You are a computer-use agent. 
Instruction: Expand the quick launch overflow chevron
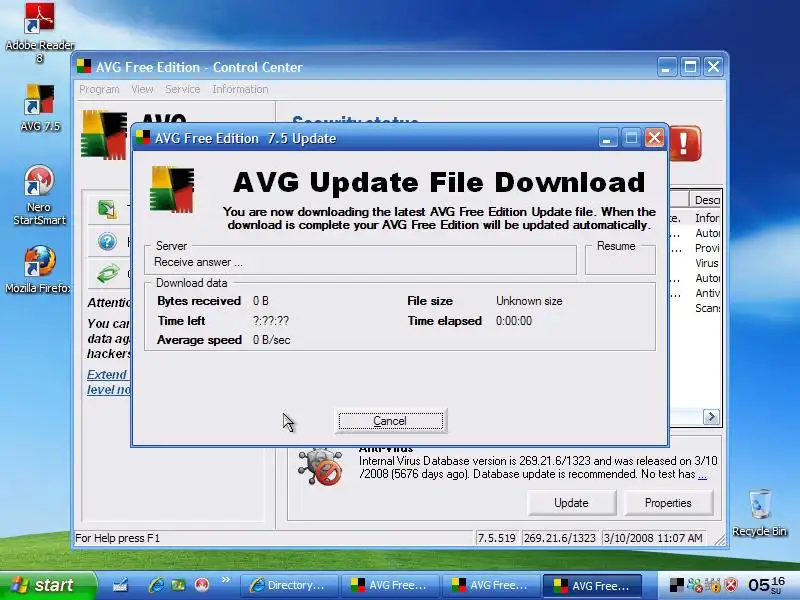(226, 580)
